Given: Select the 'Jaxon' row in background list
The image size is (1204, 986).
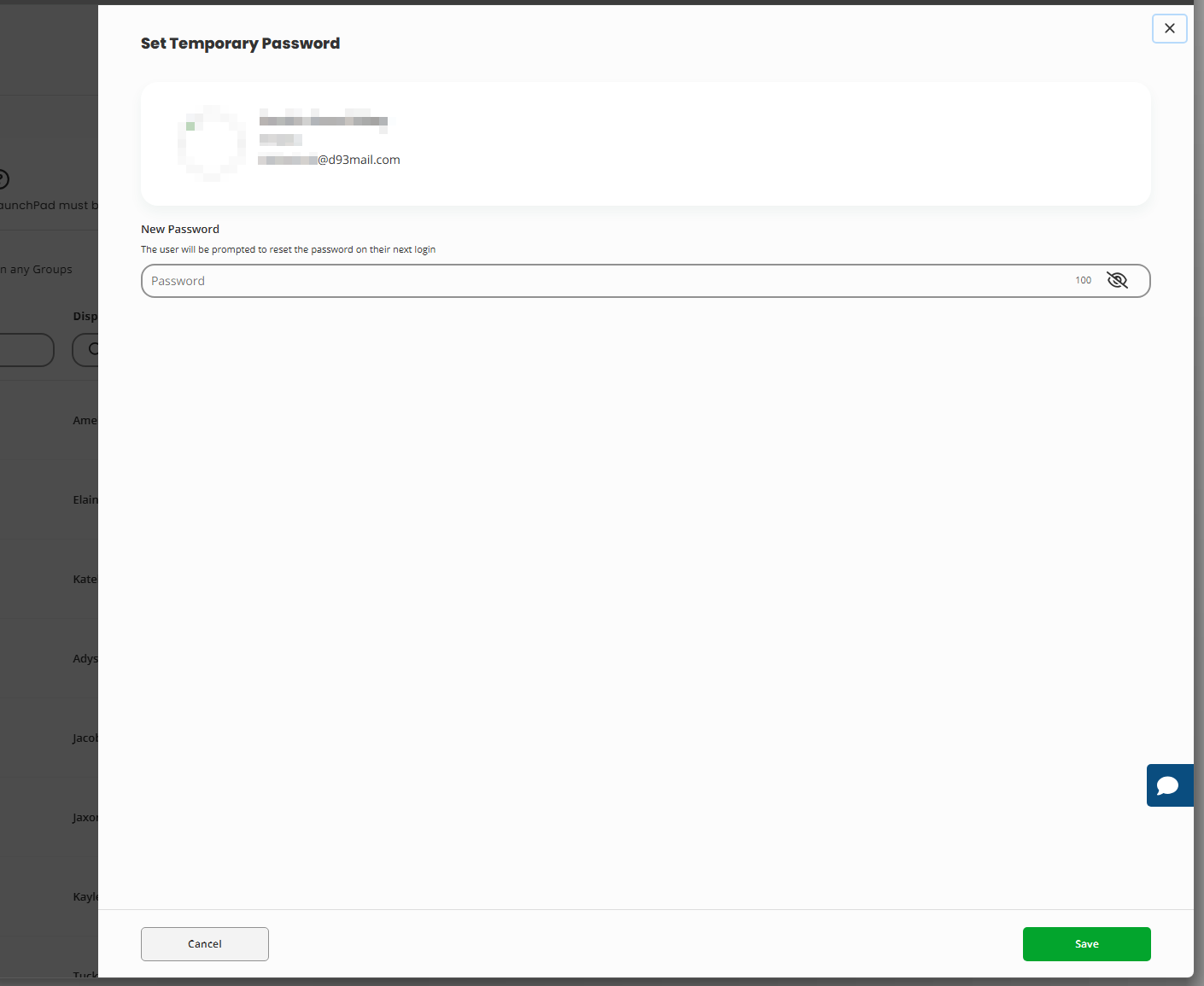Looking at the screenshot, I should pyautogui.click(x=85, y=818).
